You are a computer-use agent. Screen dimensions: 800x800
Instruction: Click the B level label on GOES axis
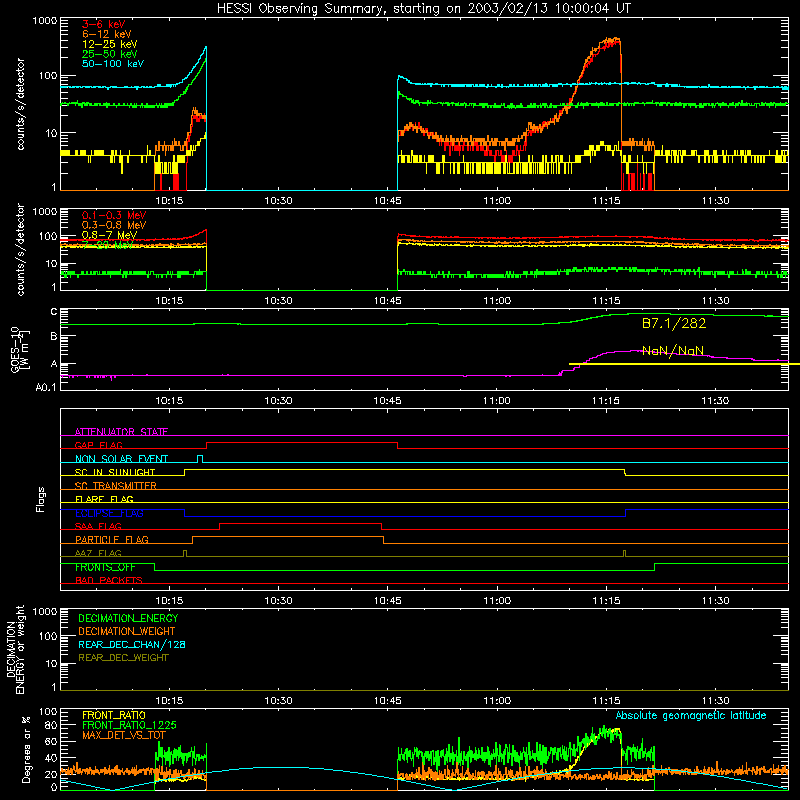point(54,336)
